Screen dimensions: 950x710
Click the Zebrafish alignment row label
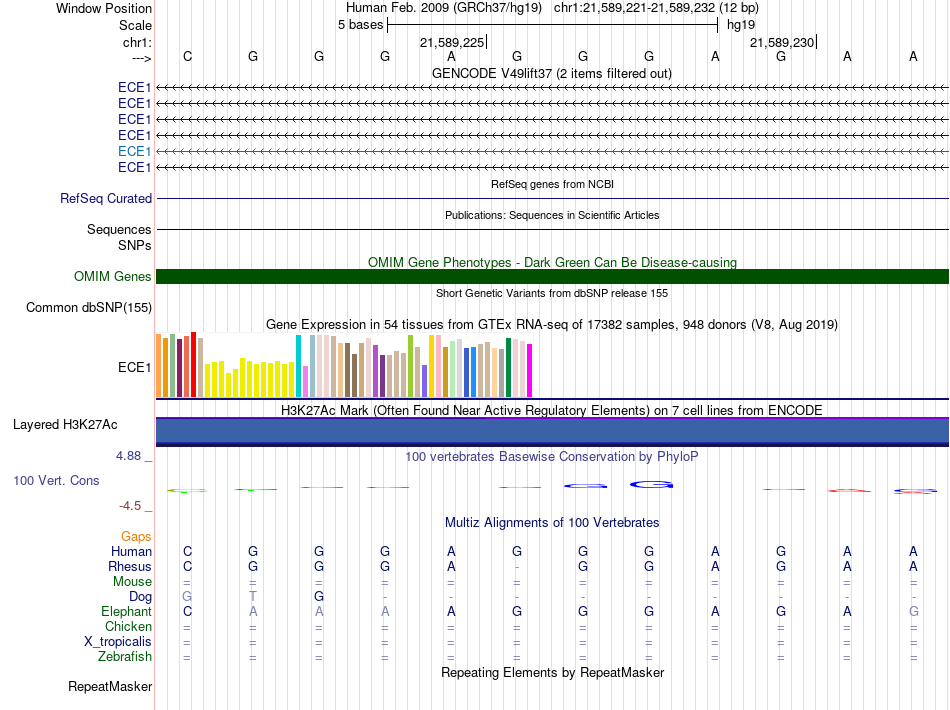click(125, 656)
